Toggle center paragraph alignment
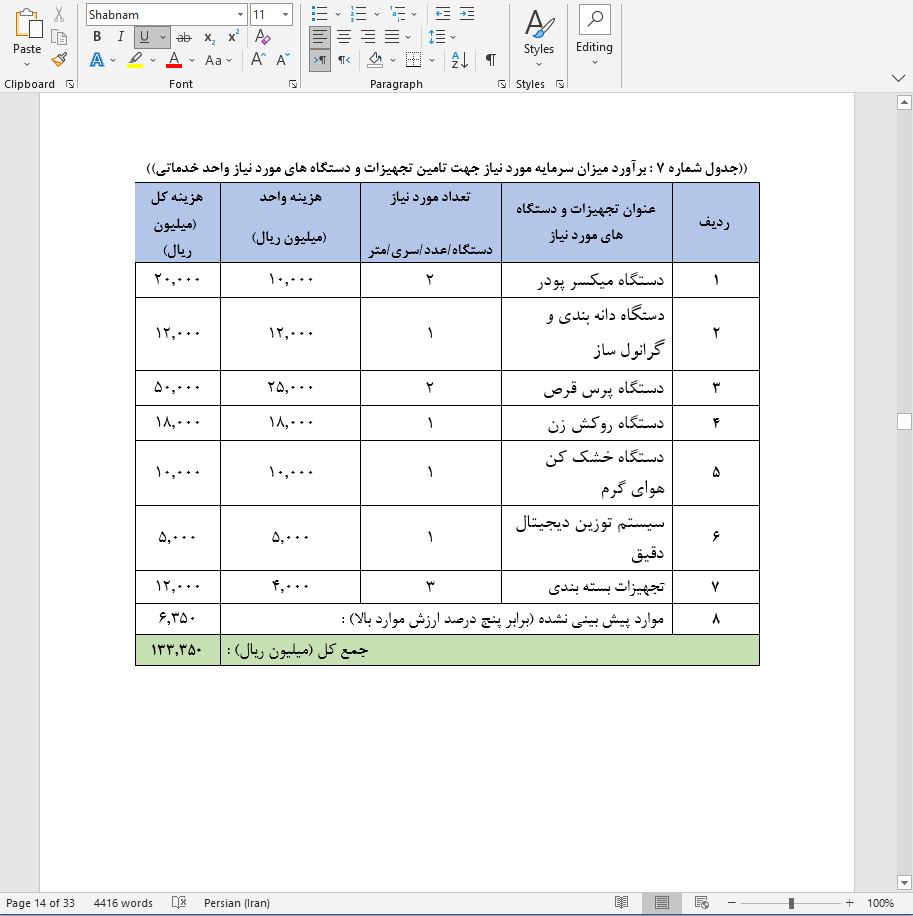The width and height of the screenshot is (913, 916). pos(343,35)
